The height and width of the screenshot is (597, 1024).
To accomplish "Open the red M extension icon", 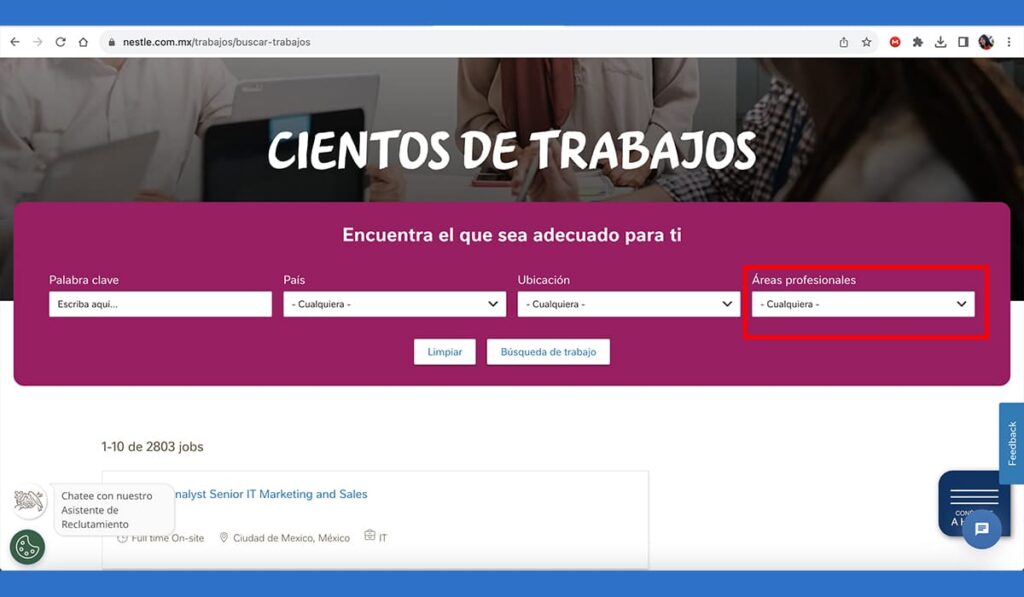I will pos(895,42).
